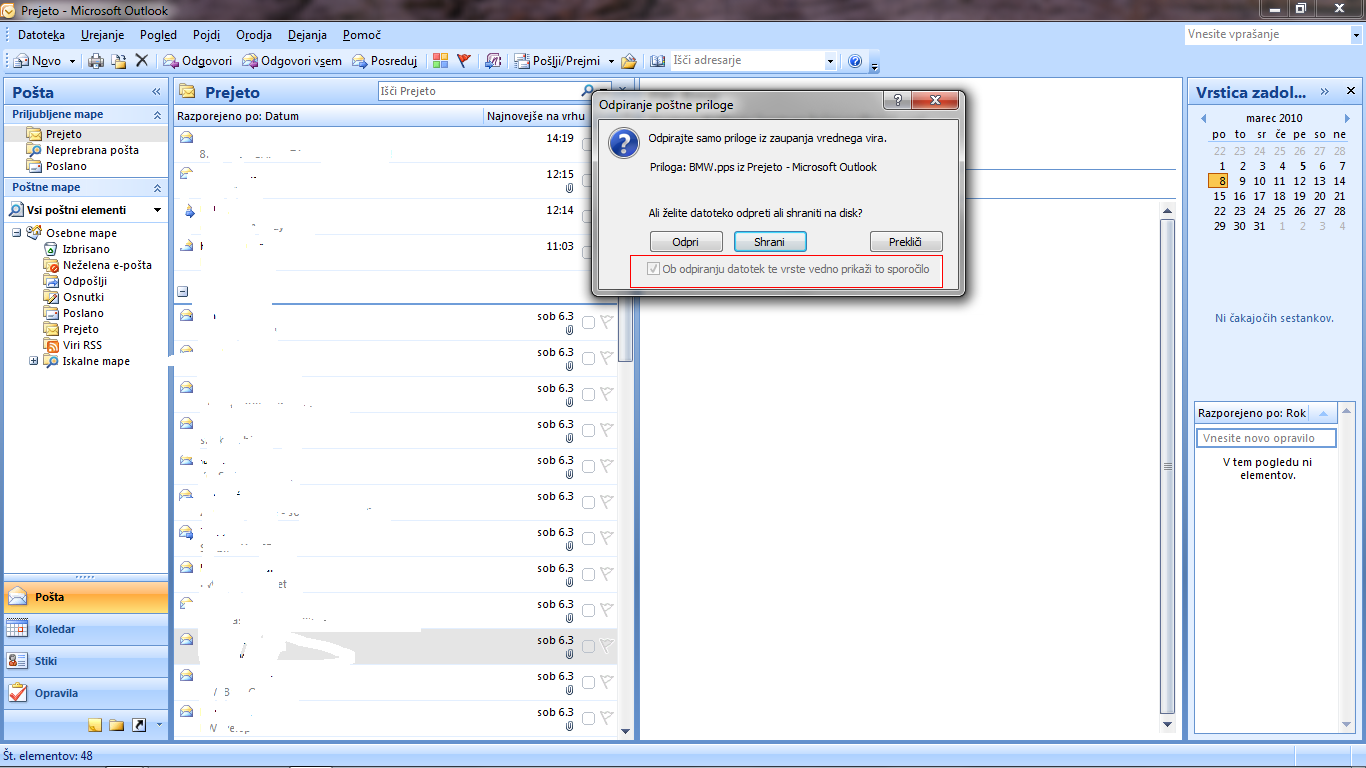Minimize the Pošta navigation pane chevron
The image size is (1366, 768).
156,92
